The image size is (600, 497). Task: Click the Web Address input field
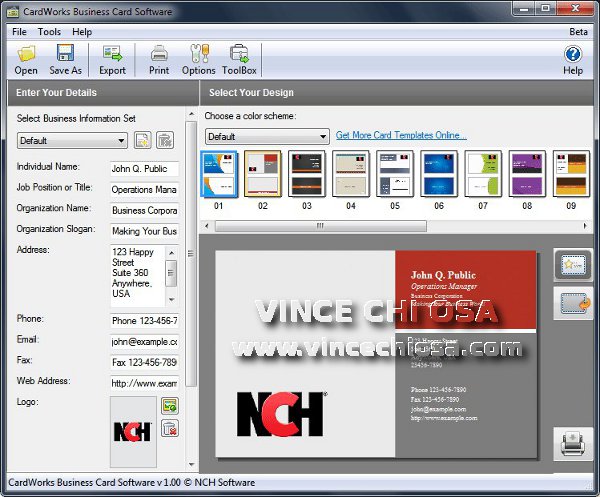click(144, 383)
